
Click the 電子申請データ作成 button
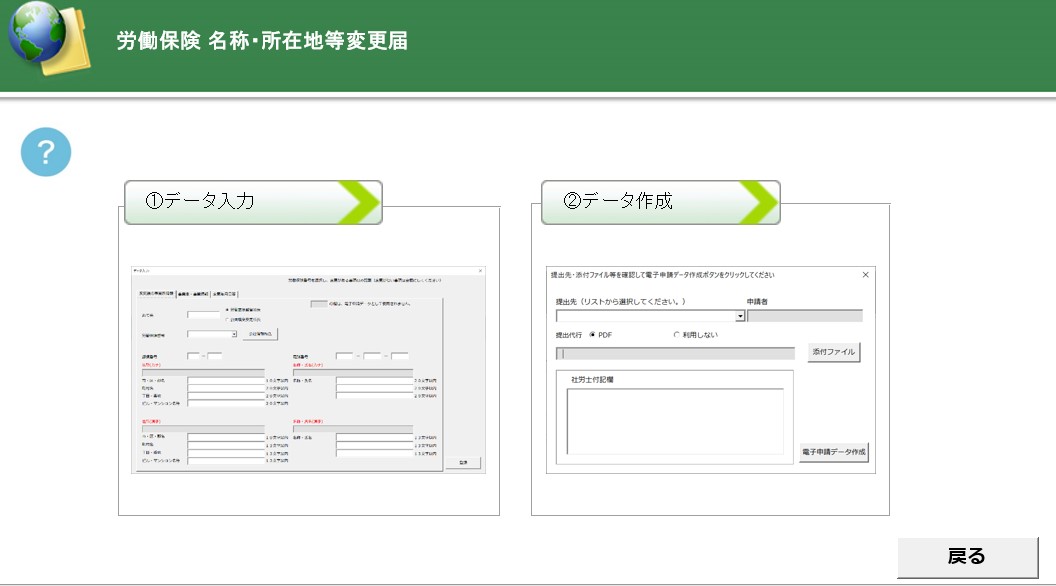834,452
